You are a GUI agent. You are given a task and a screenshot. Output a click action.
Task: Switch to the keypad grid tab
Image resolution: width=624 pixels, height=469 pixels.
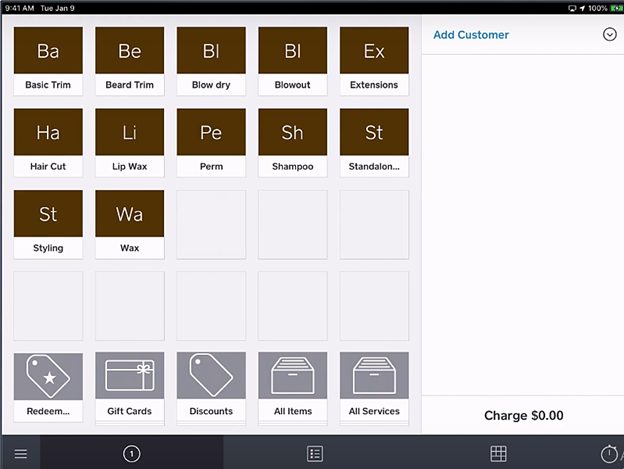point(498,453)
